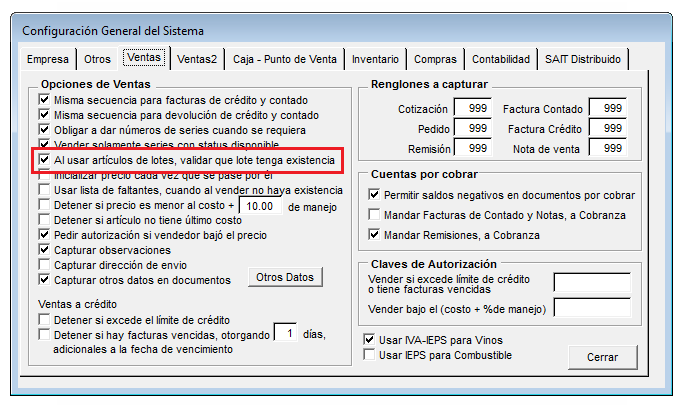Check Mandar Facturas de Contado y Notas, a Cobranza
The image size is (690, 412).
(374, 215)
